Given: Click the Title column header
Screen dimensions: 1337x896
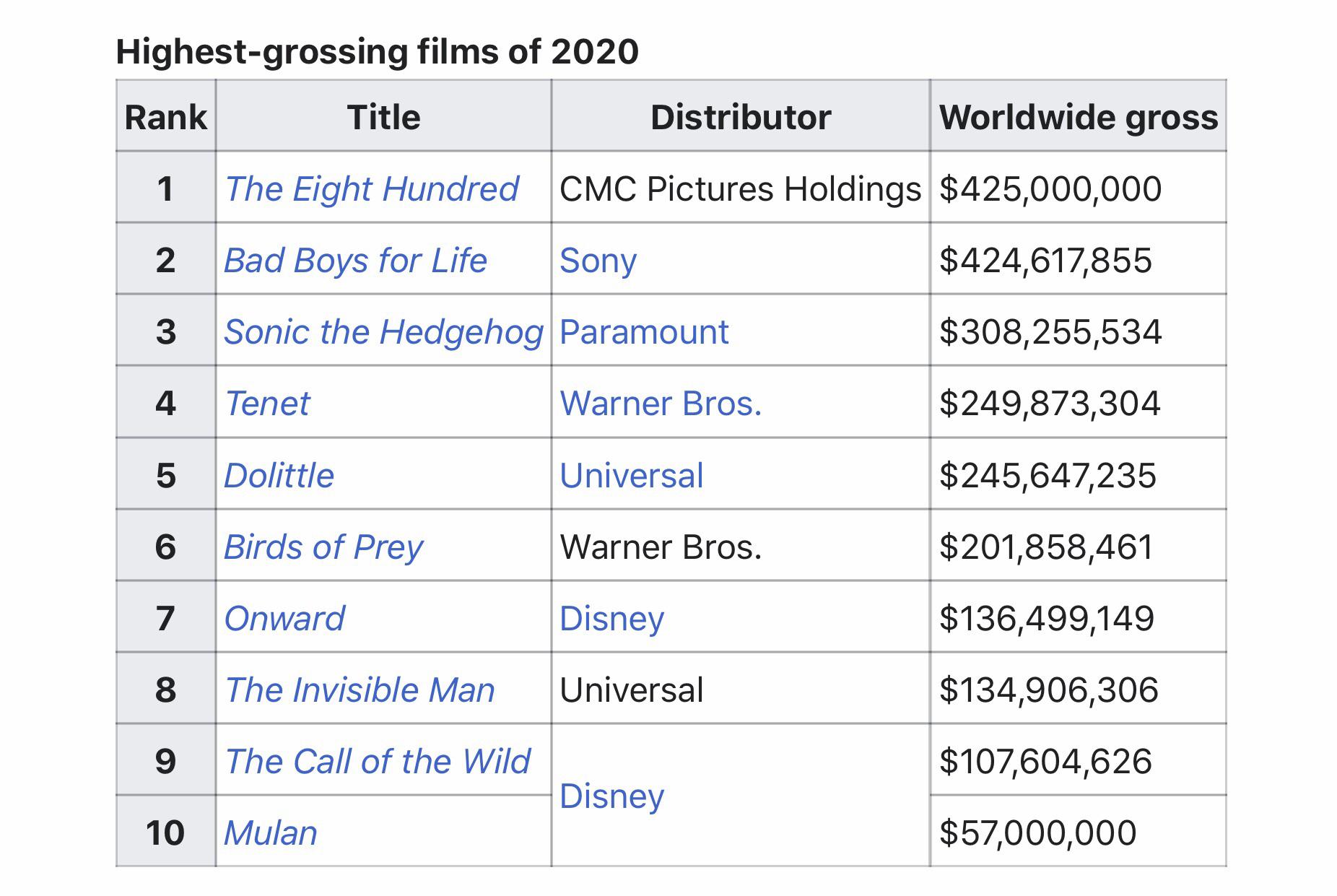Looking at the screenshot, I should coord(383,118).
